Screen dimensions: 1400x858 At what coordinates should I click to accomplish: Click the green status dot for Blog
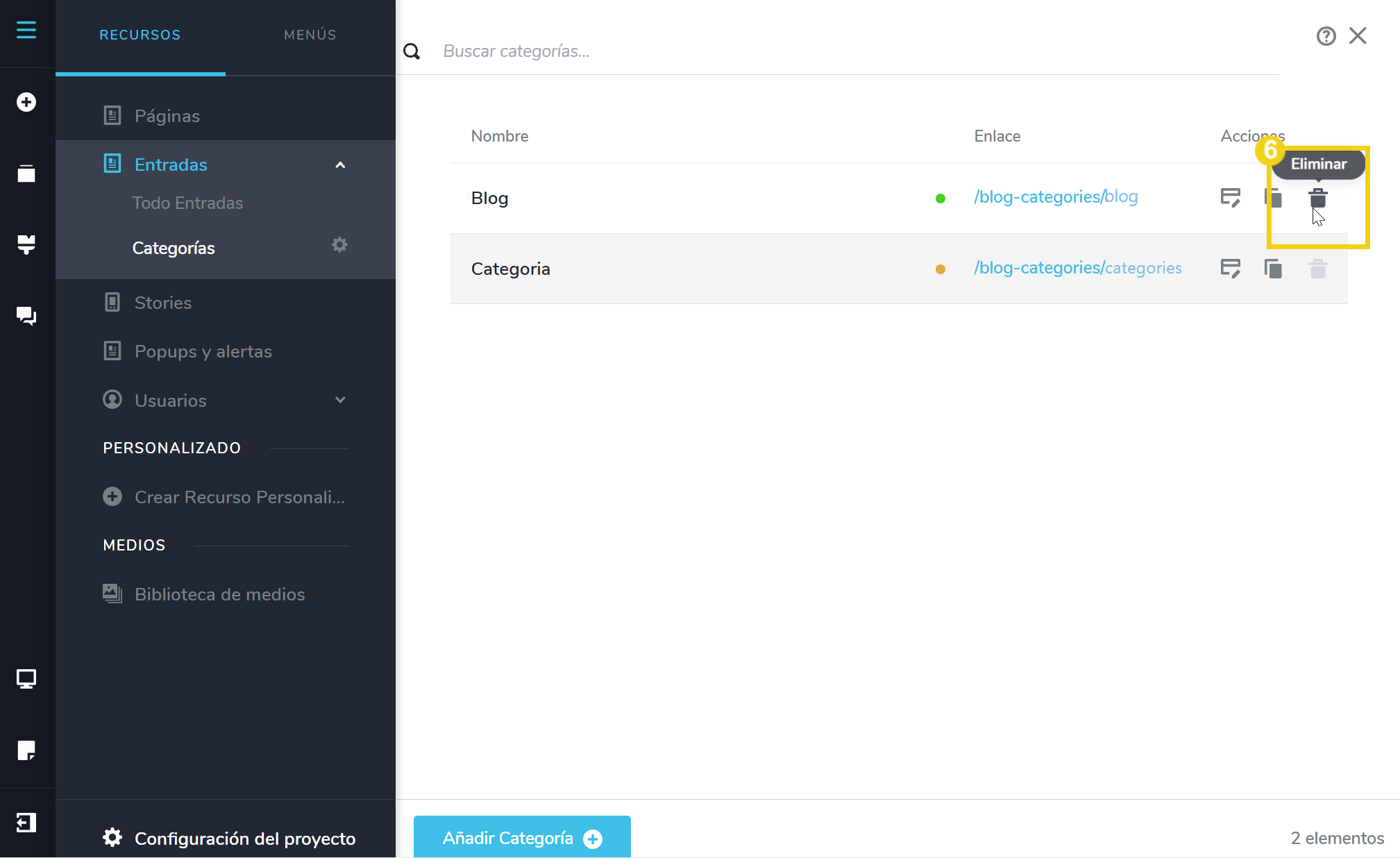click(x=940, y=199)
